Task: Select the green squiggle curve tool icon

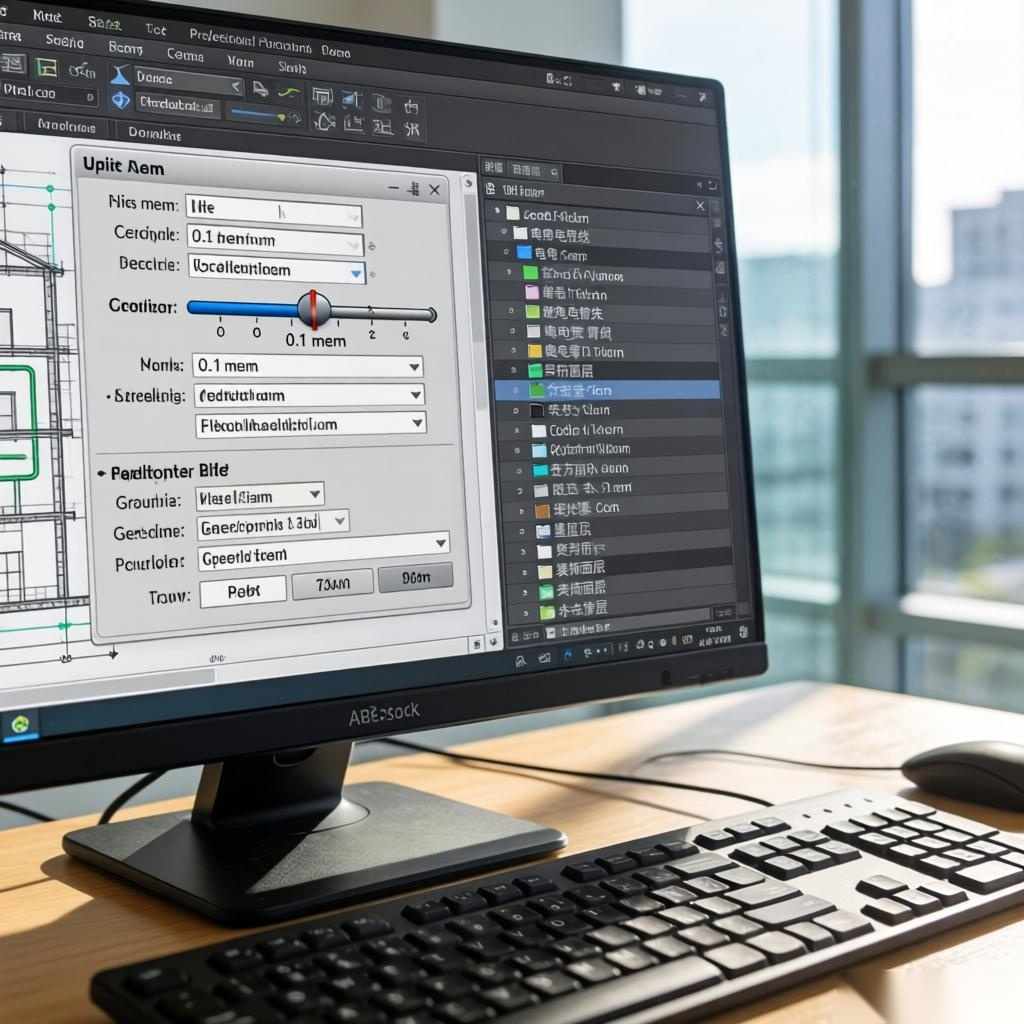Action: coord(289,92)
